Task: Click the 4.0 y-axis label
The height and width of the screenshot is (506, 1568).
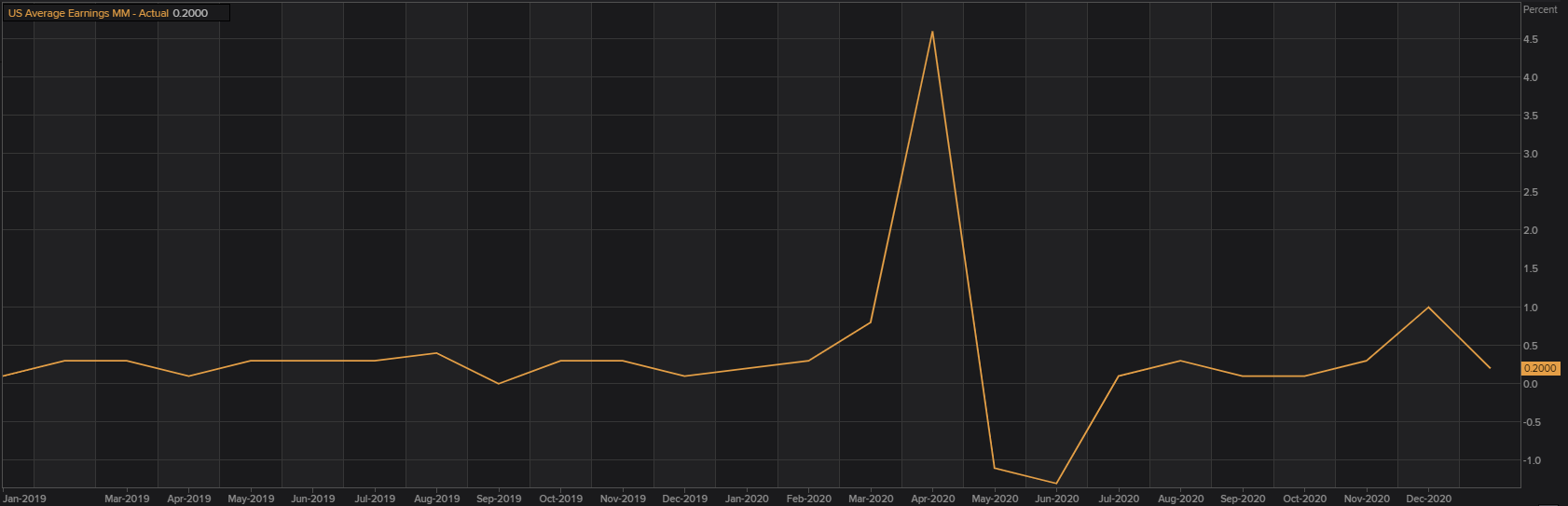Action: [1531, 77]
